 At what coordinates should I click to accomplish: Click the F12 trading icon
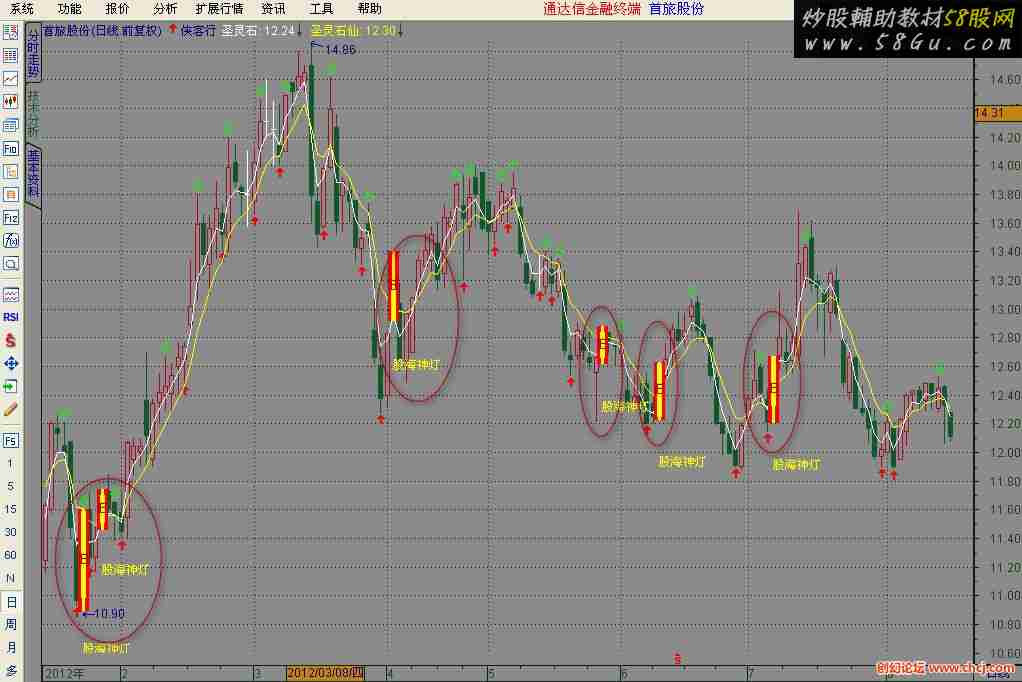point(10,218)
